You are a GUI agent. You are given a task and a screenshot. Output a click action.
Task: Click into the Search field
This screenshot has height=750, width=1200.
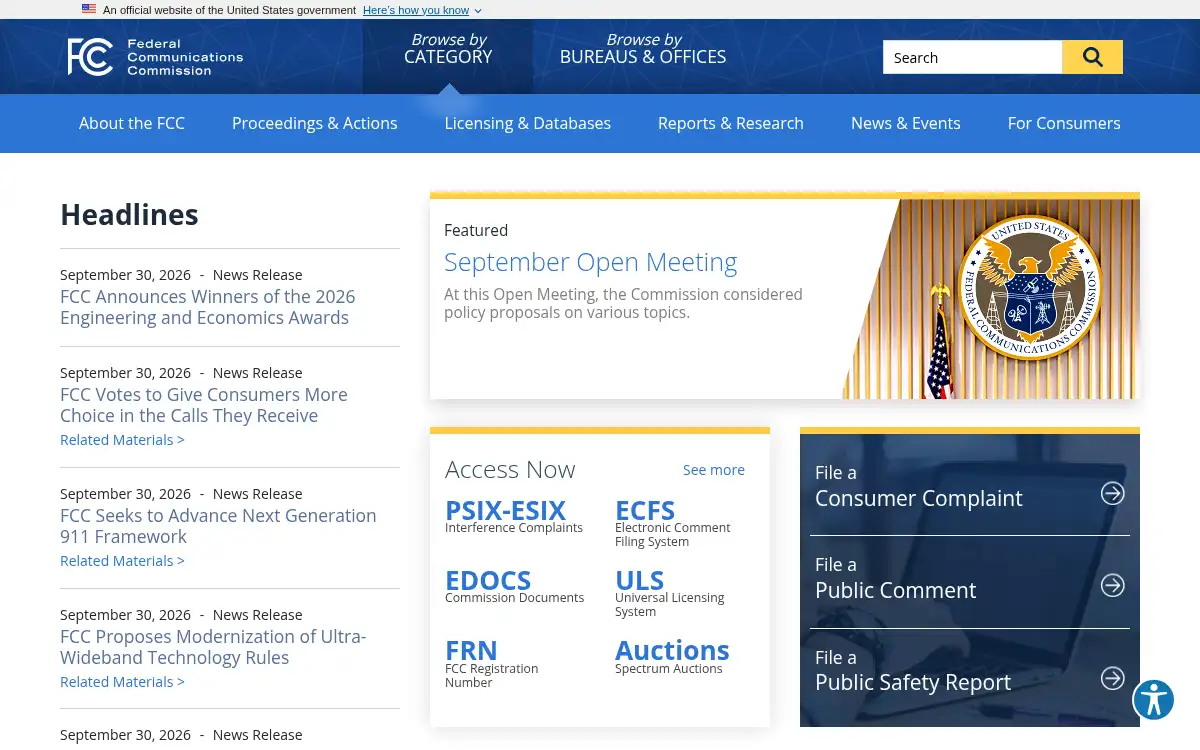click(972, 57)
